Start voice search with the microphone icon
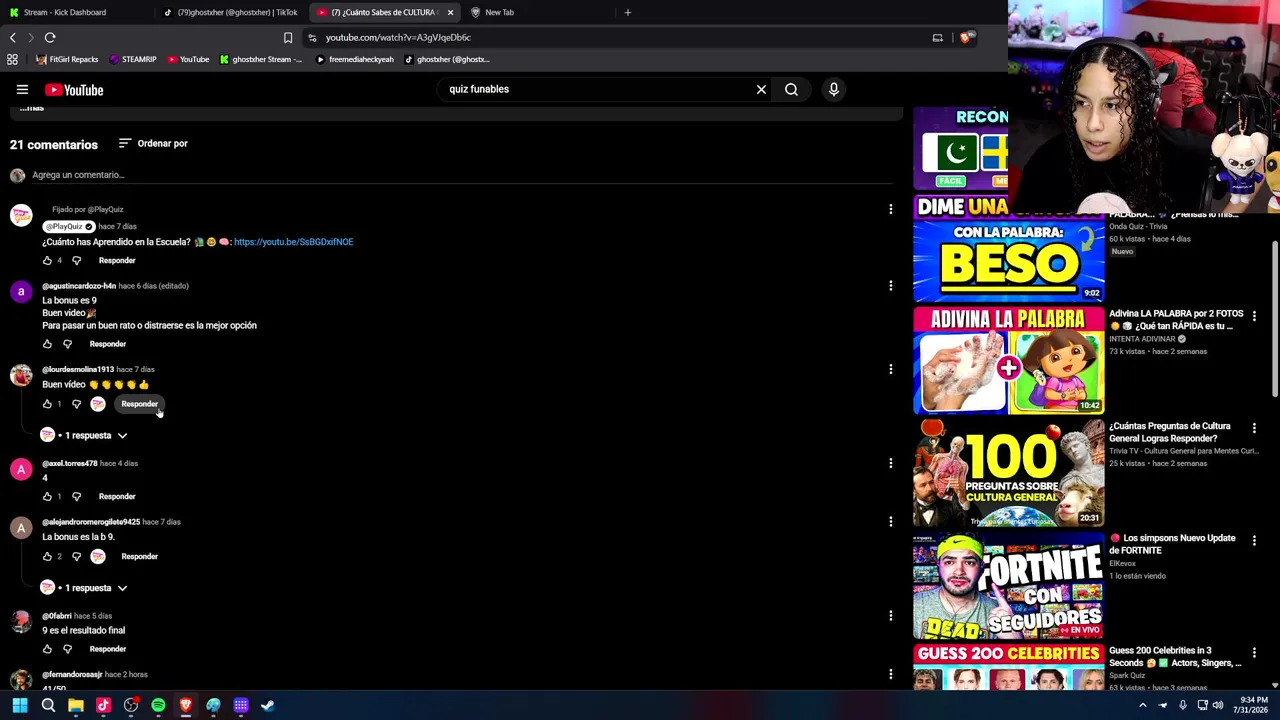The height and width of the screenshot is (720, 1280). pyautogui.click(x=833, y=89)
